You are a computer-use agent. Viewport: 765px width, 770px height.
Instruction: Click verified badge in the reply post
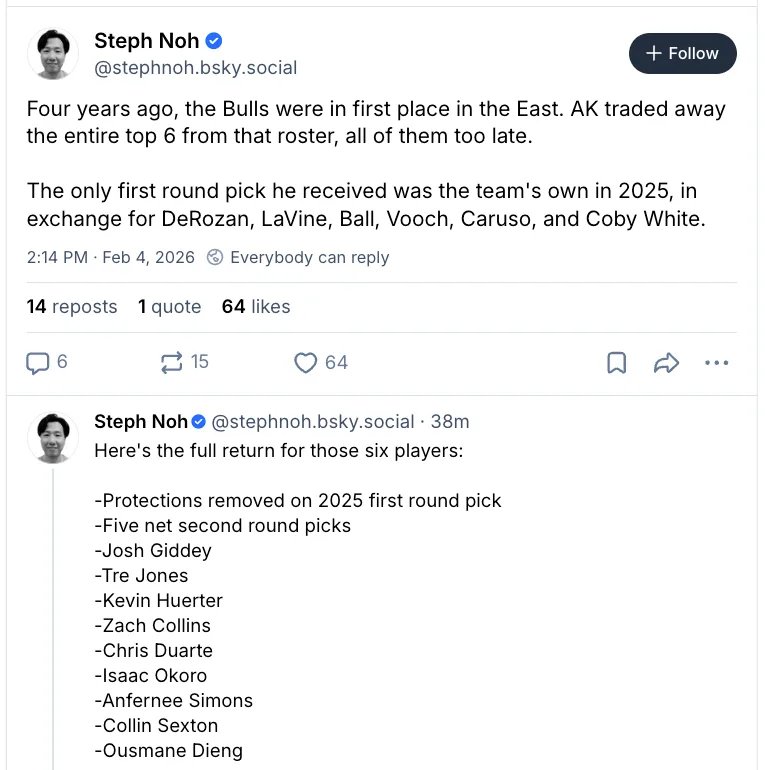[199, 421]
